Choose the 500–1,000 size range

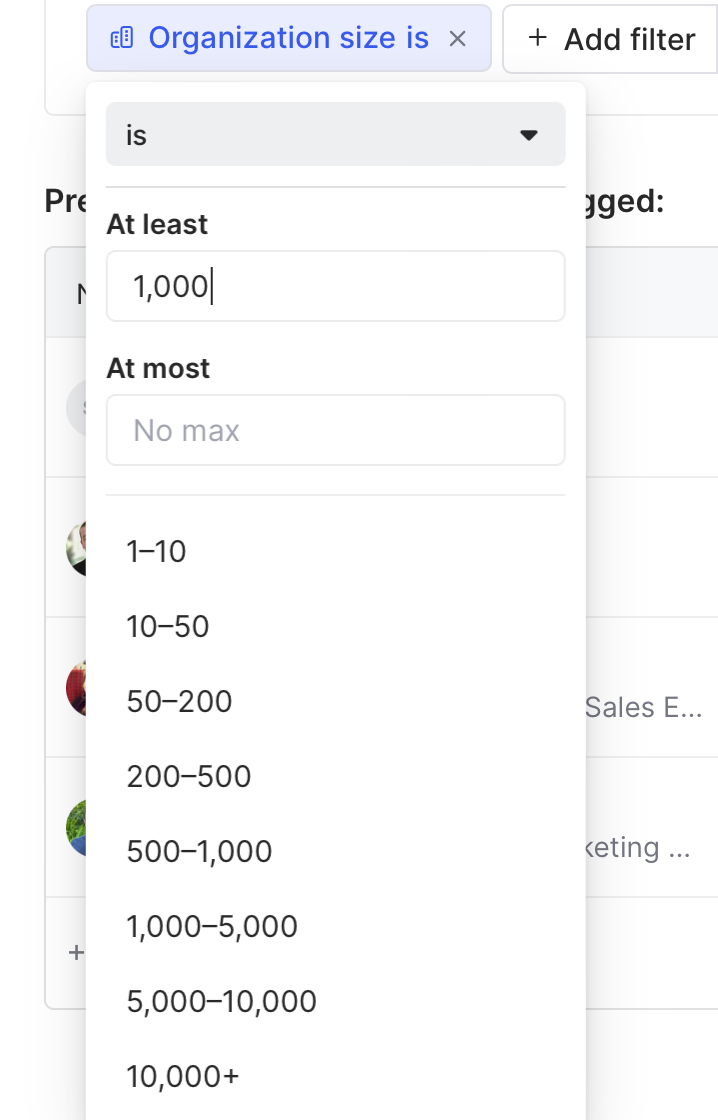coord(199,851)
